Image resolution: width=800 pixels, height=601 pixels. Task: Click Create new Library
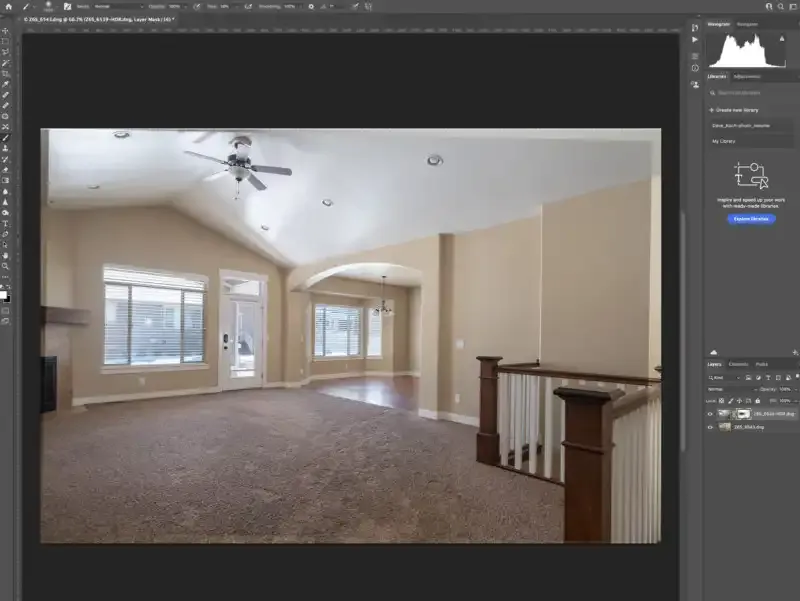pyautogui.click(x=737, y=109)
